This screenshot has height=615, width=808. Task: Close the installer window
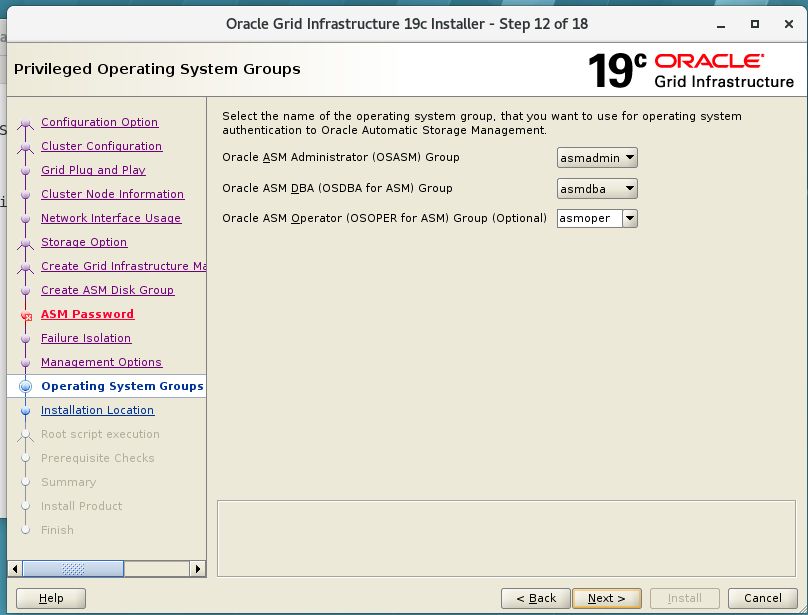789,24
